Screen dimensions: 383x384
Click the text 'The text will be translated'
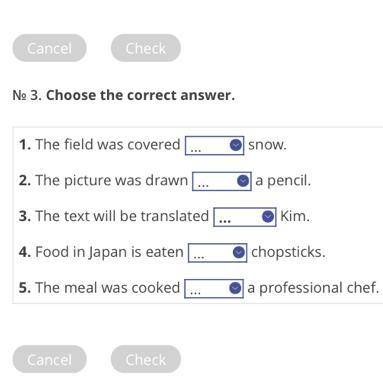(x=122, y=216)
